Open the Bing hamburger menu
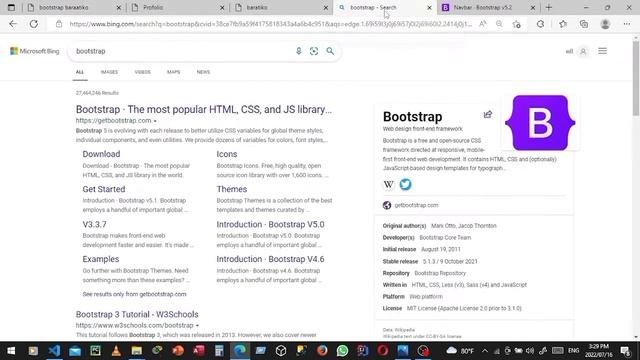 point(602,51)
